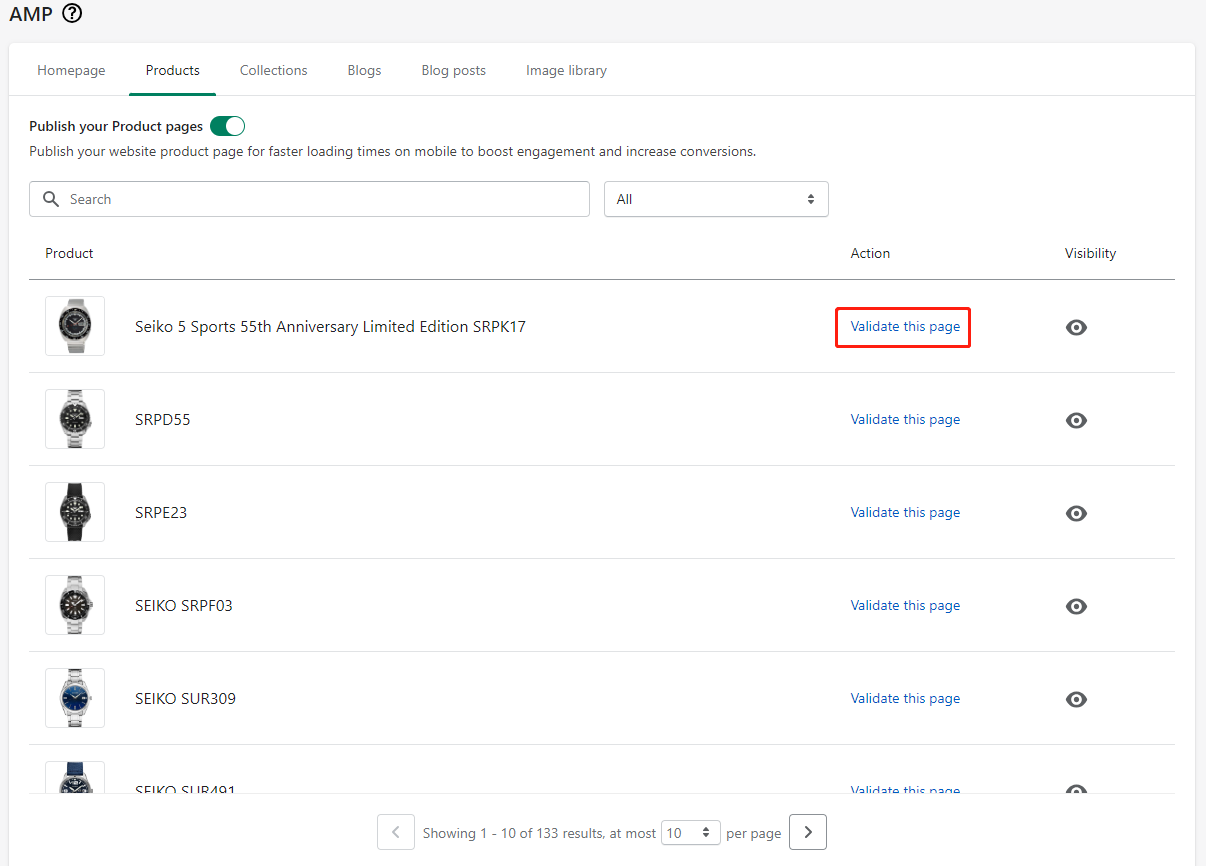Validate the SEIKO SRPF03 page
The image size is (1206, 866).
905,605
